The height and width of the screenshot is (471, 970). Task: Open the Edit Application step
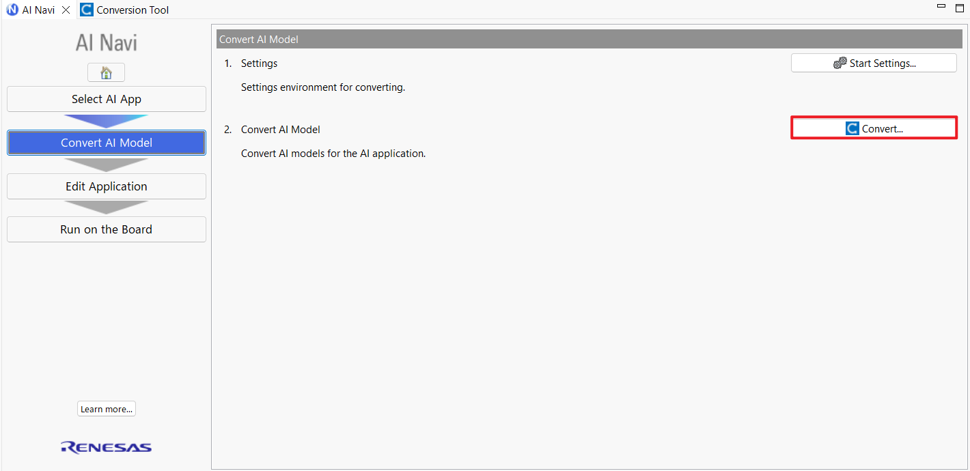(x=106, y=186)
